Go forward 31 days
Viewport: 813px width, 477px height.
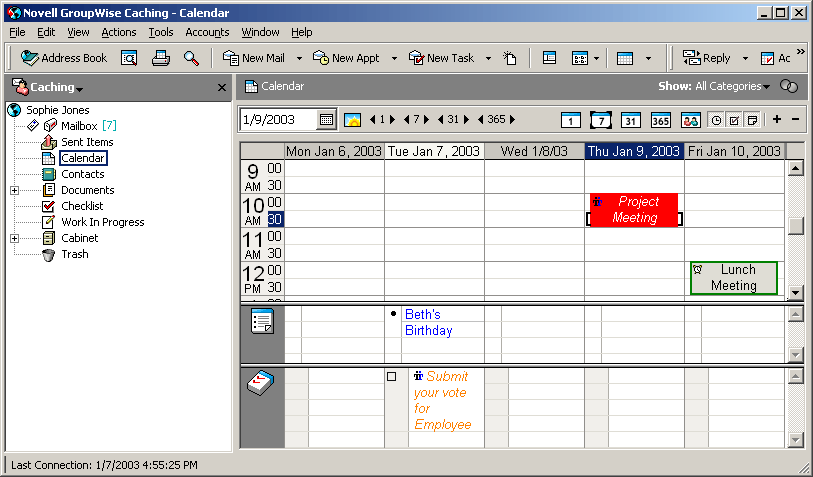pyautogui.click(x=467, y=120)
